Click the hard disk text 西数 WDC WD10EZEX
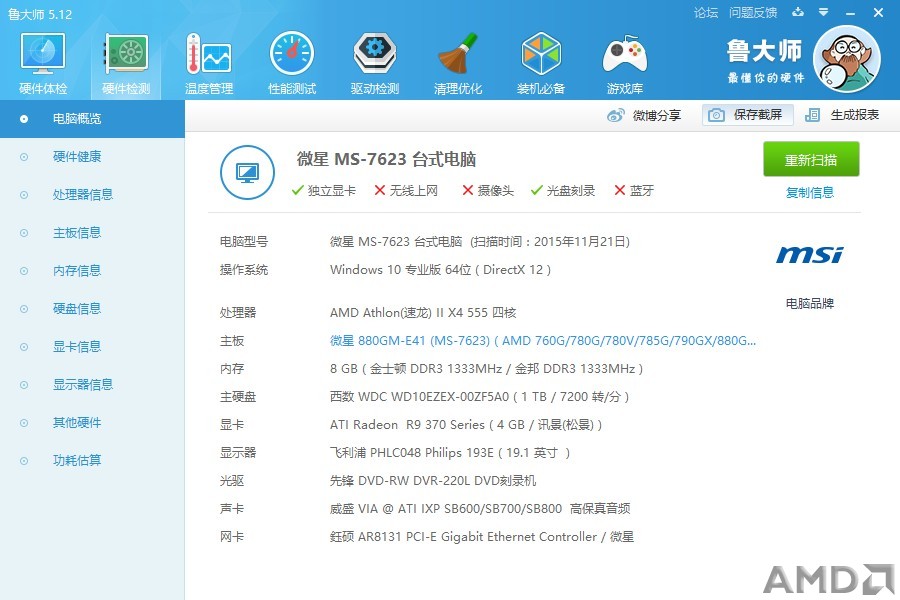900x600 pixels. pyautogui.click(x=479, y=397)
